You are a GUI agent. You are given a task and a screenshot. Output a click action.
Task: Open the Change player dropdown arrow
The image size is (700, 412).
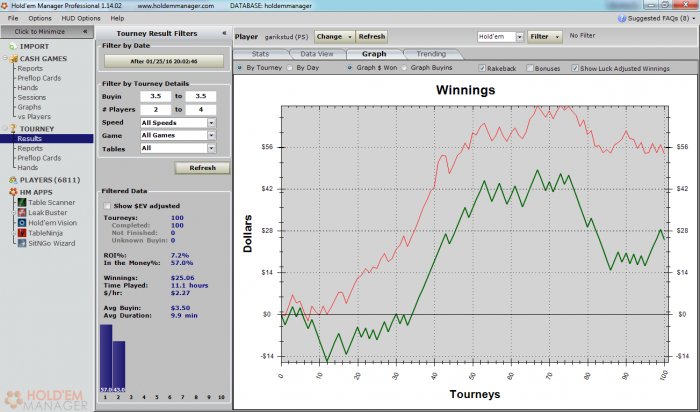(x=350, y=37)
